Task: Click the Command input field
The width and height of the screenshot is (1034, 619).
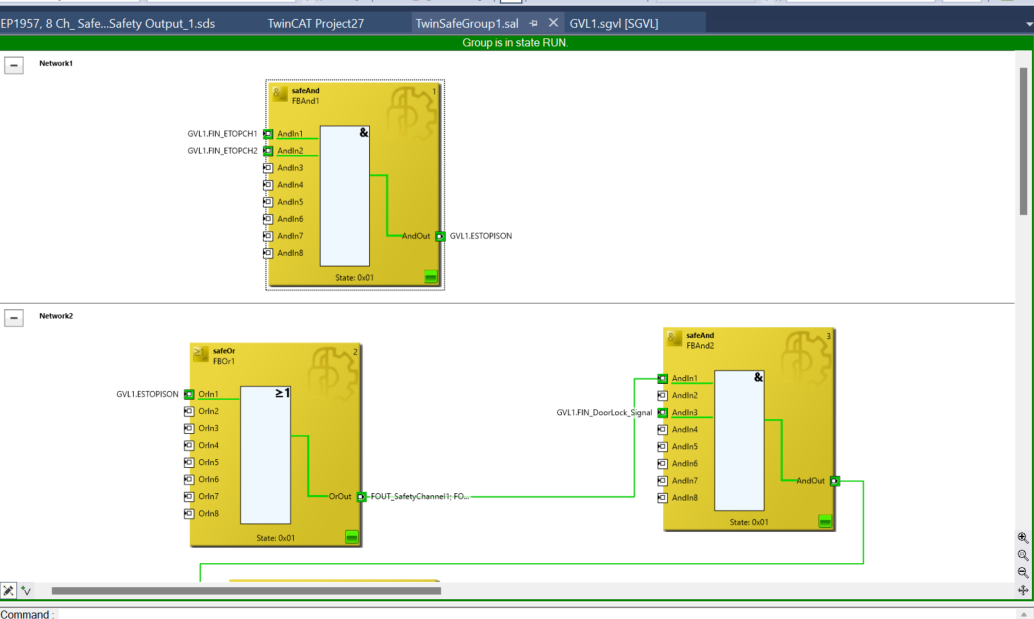Action: coord(537,614)
